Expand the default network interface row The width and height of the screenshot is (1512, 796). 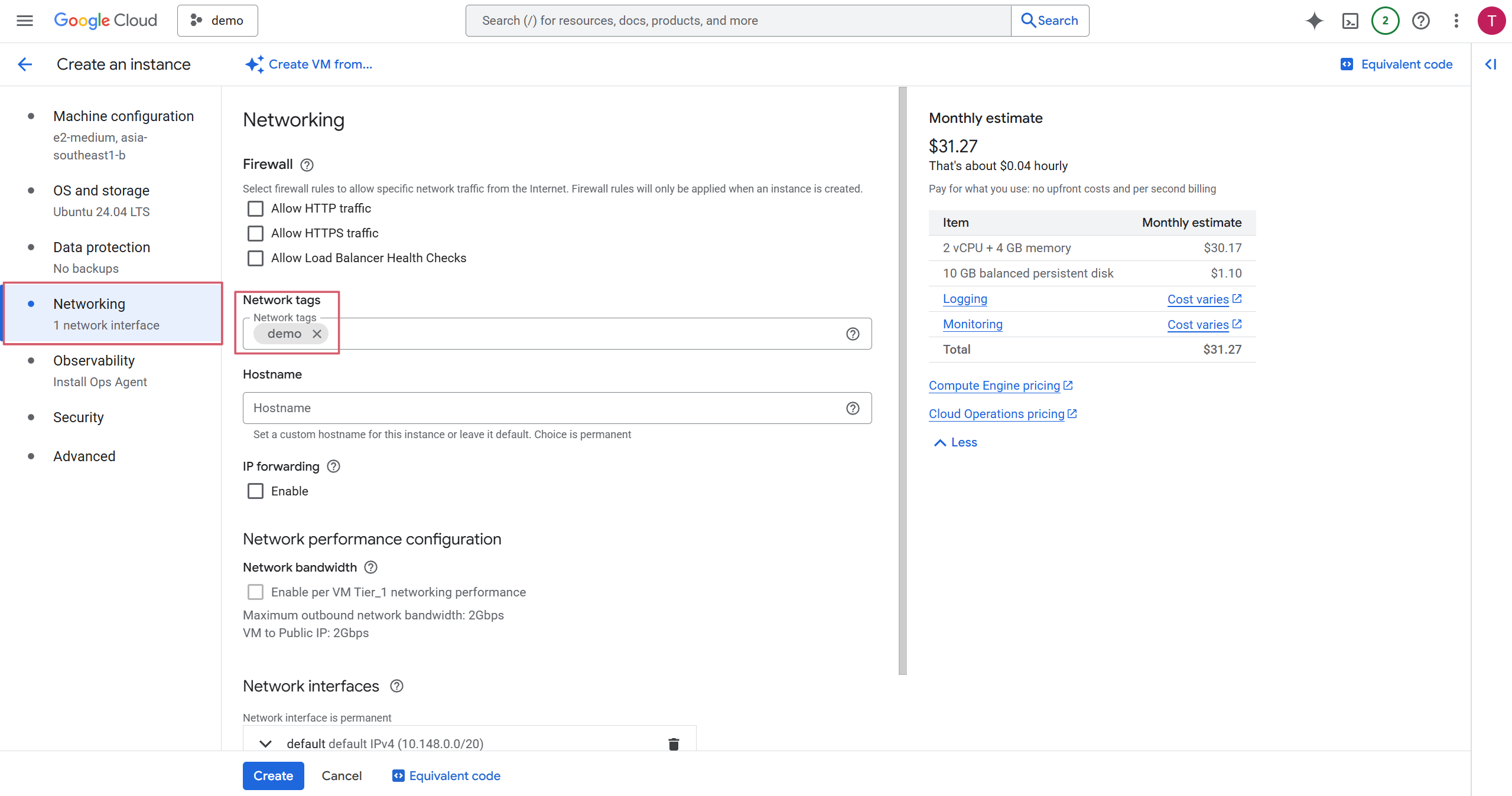(x=265, y=743)
